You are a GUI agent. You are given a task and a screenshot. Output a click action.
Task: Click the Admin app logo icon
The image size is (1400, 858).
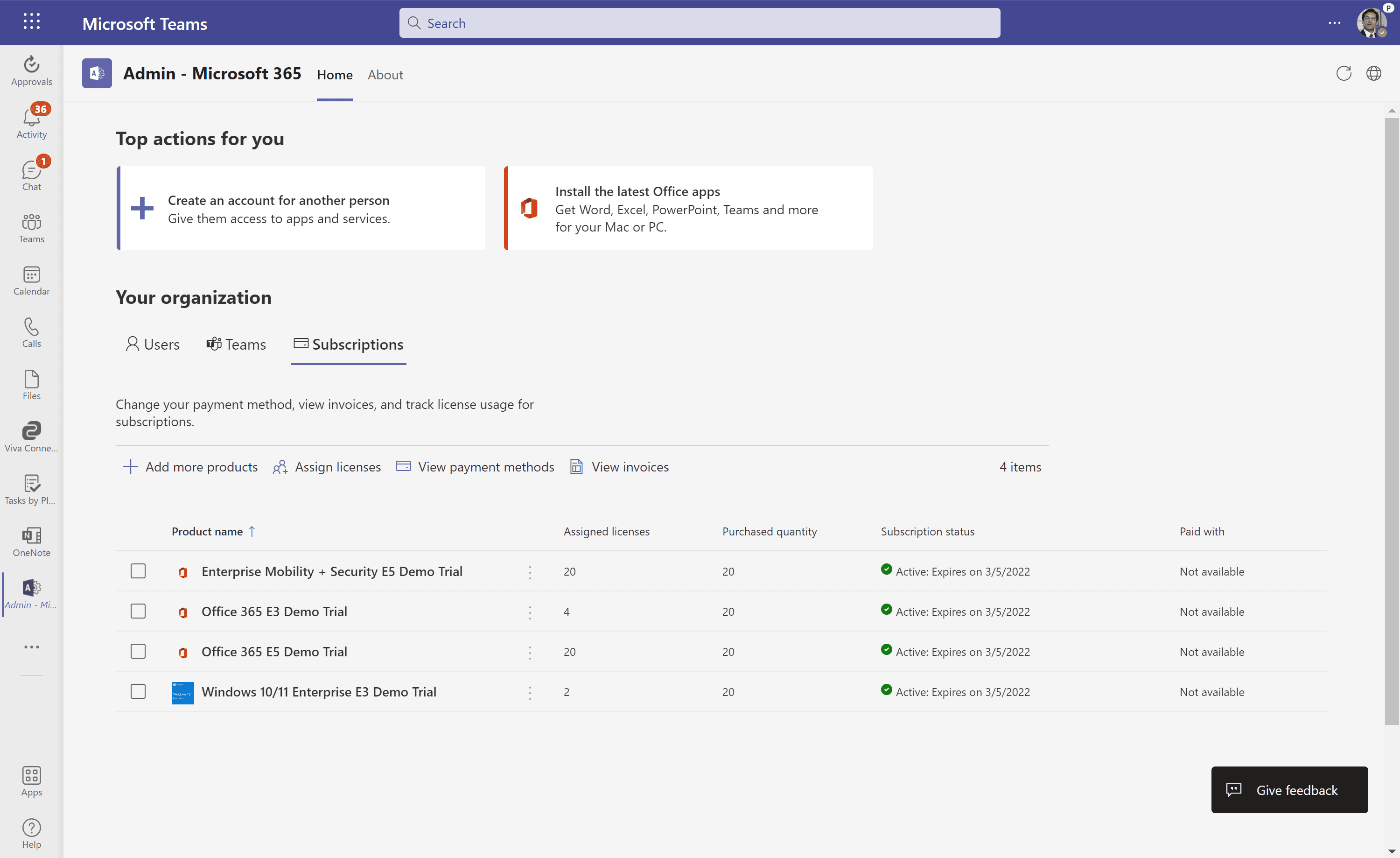click(97, 73)
